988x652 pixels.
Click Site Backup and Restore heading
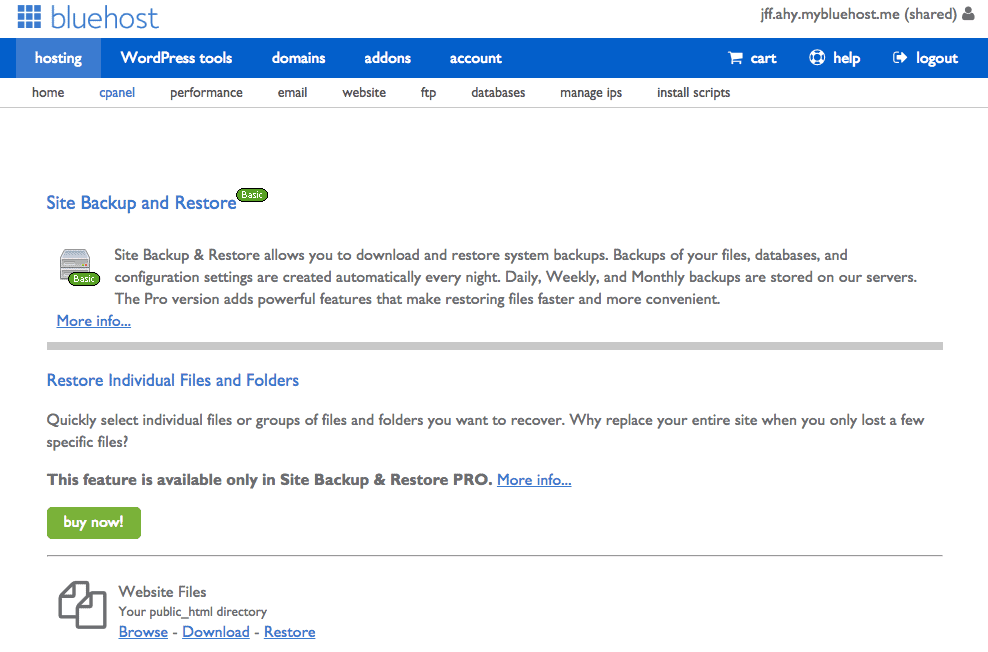click(141, 203)
